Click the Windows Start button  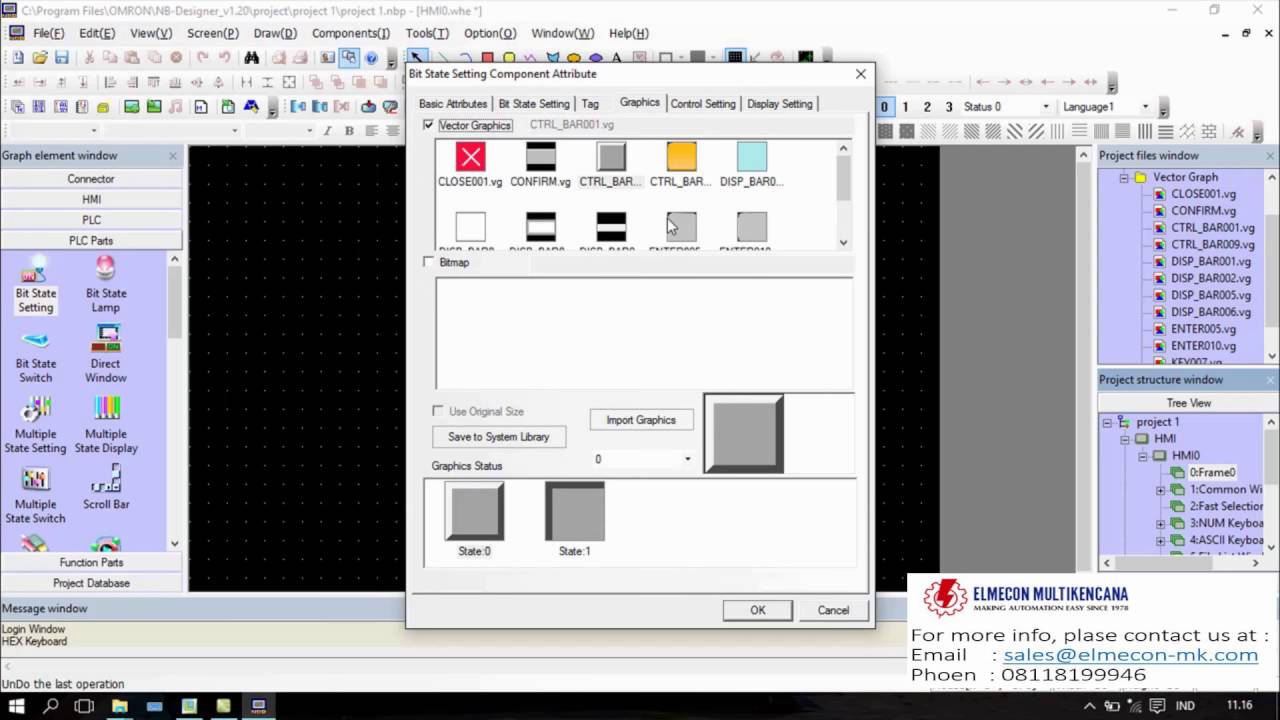point(17,706)
